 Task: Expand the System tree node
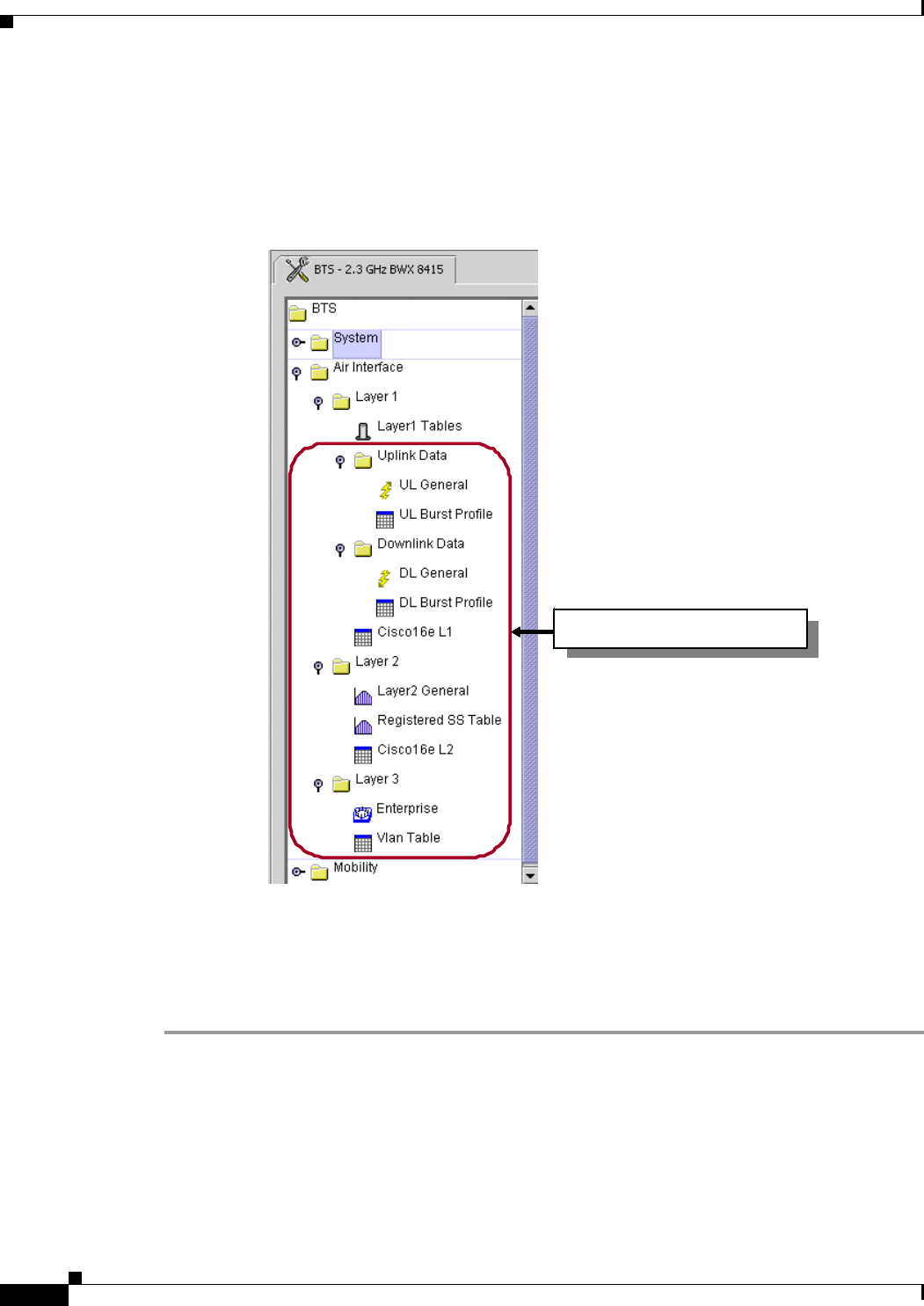tap(298, 342)
